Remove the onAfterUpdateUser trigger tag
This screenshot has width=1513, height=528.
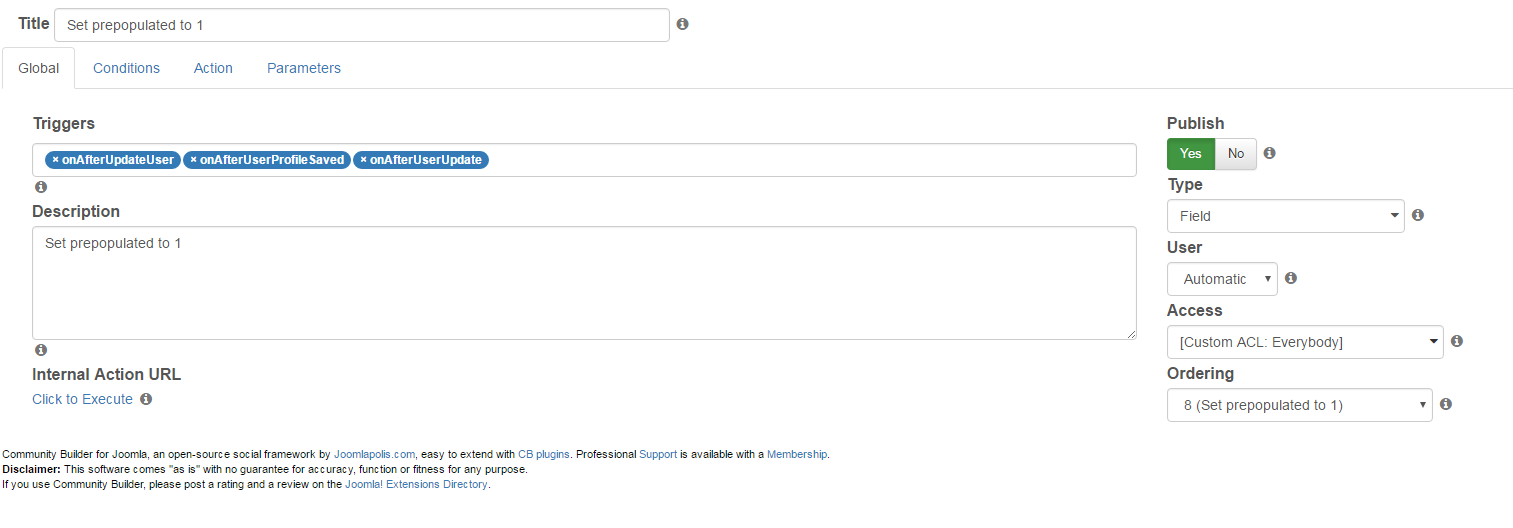pos(56,160)
